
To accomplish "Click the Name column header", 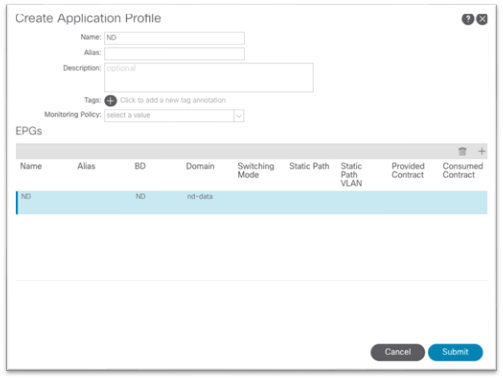I will click(x=31, y=166).
